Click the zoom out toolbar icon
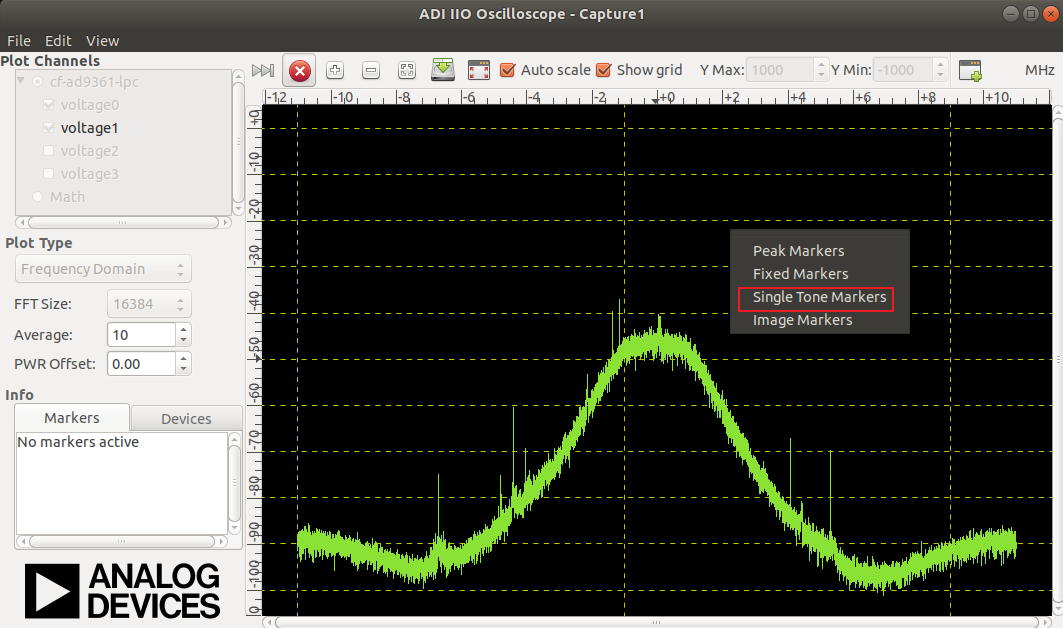 tap(371, 70)
